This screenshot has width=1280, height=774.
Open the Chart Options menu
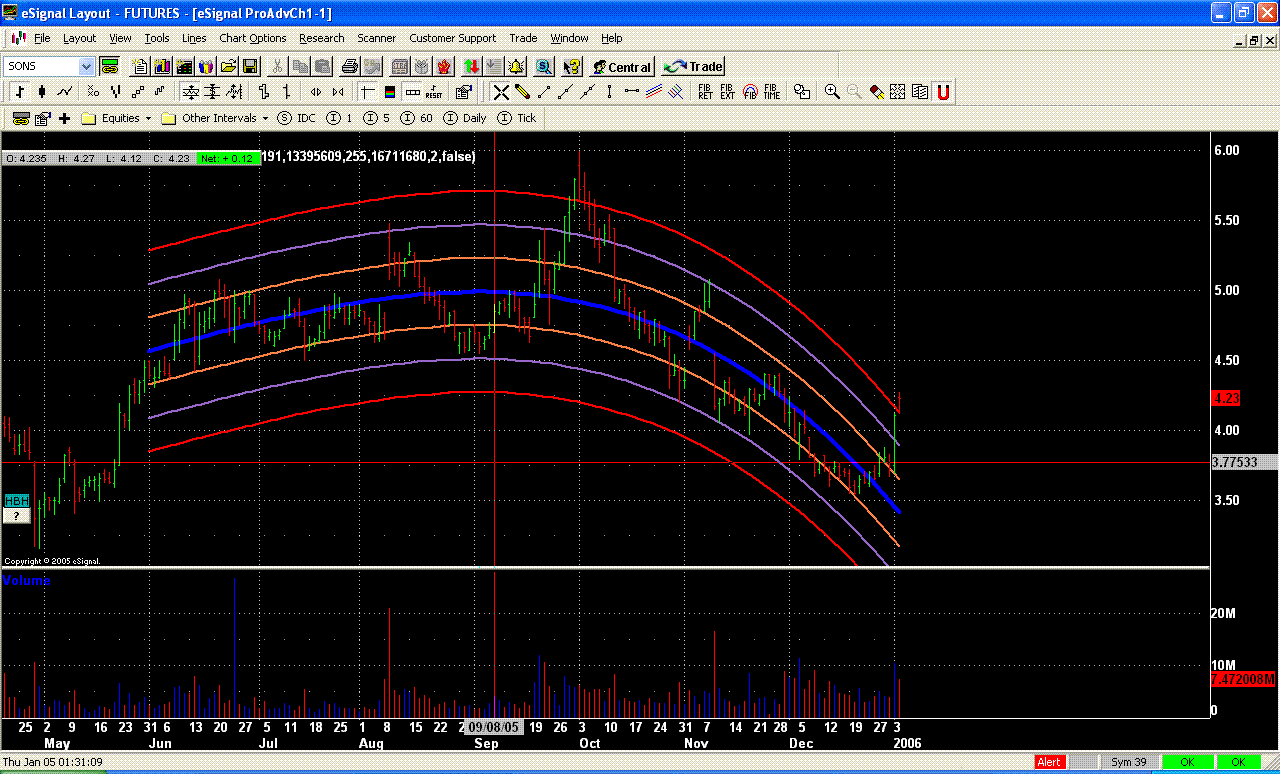pos(252,38)
